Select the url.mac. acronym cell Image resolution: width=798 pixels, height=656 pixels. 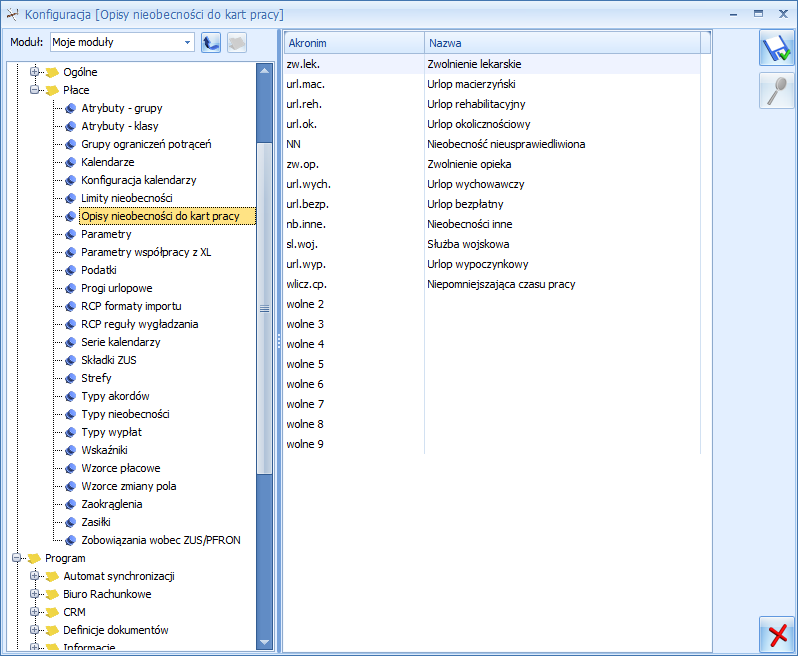tap(354, 84)
